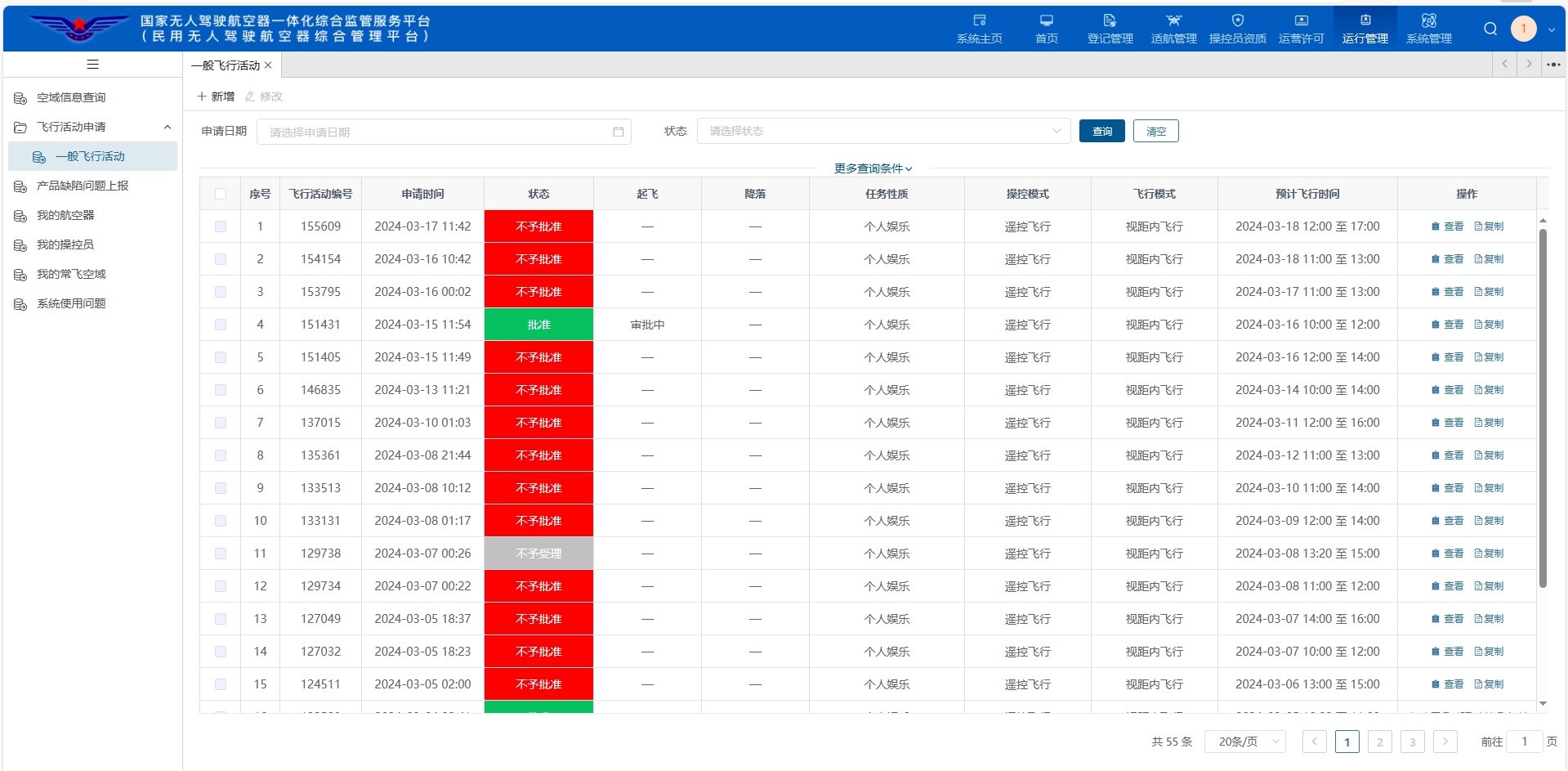View details of record 155609
Screen dimensions: 1568x771
(x=1447, y=226)
